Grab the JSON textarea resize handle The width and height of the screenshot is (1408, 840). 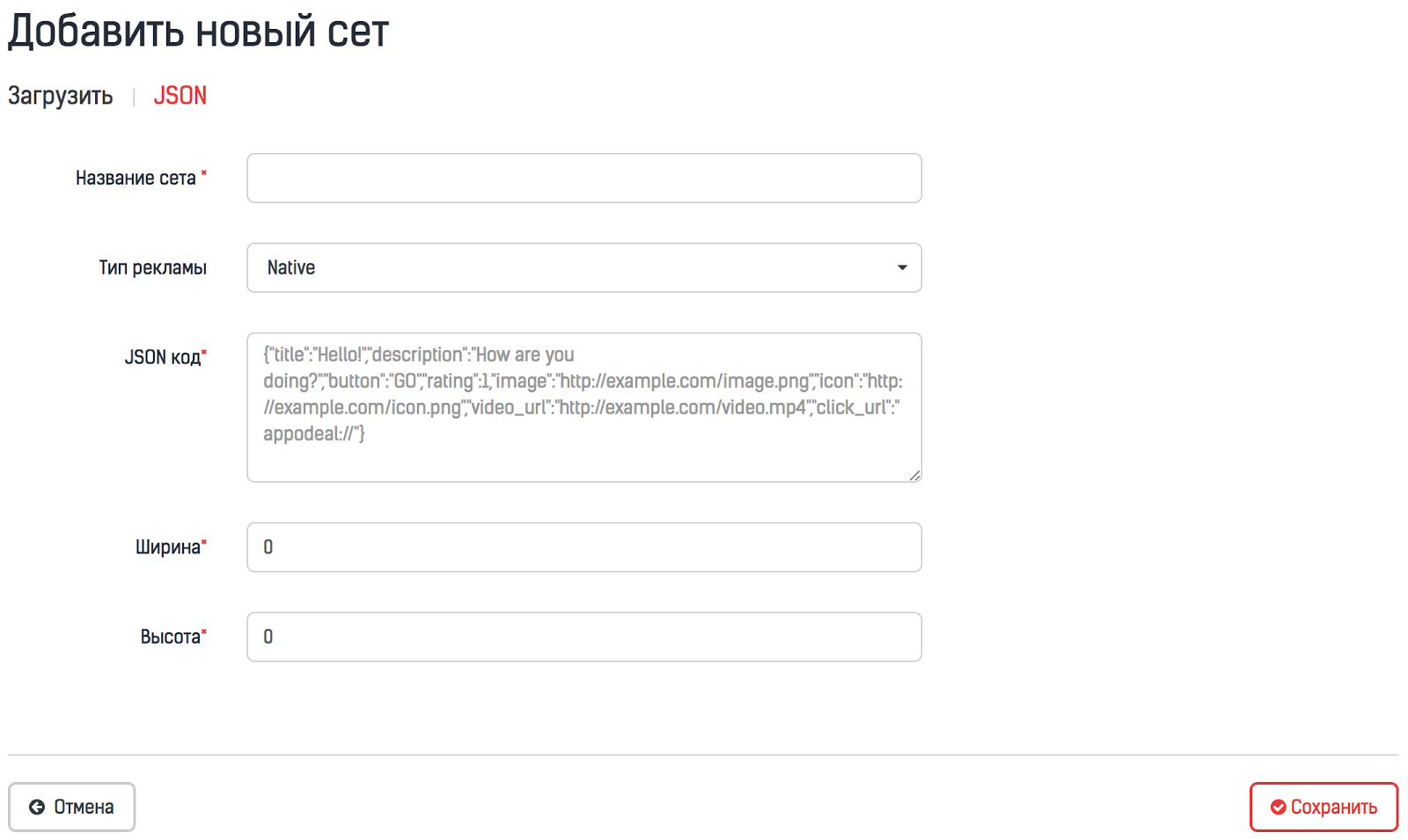click(x=915, y=476)
